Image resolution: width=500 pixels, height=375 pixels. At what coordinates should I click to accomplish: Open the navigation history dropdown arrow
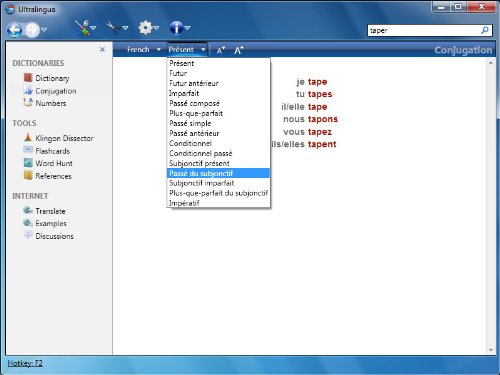point(44,29)
